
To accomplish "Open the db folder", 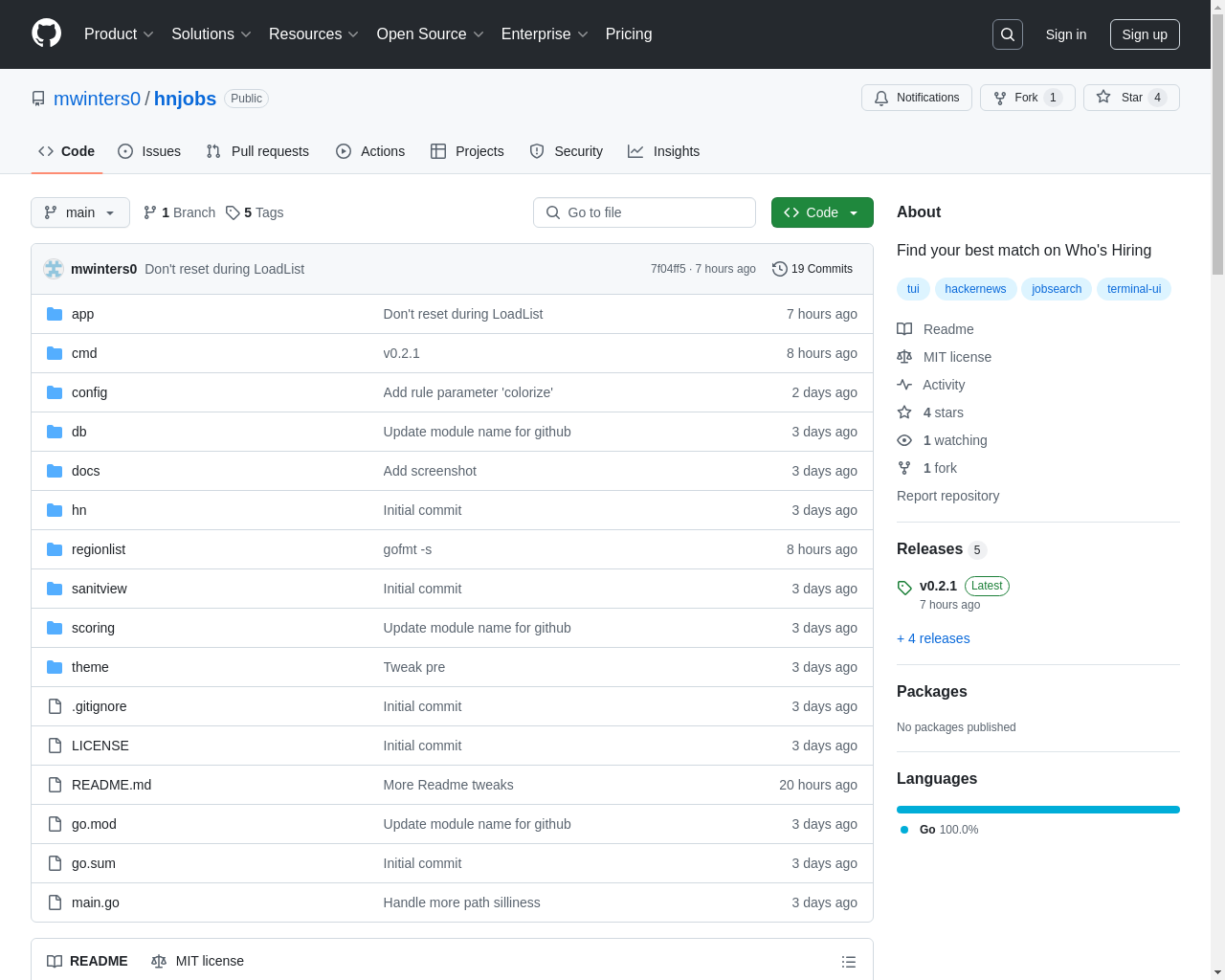I will click(x=79, y=432).
